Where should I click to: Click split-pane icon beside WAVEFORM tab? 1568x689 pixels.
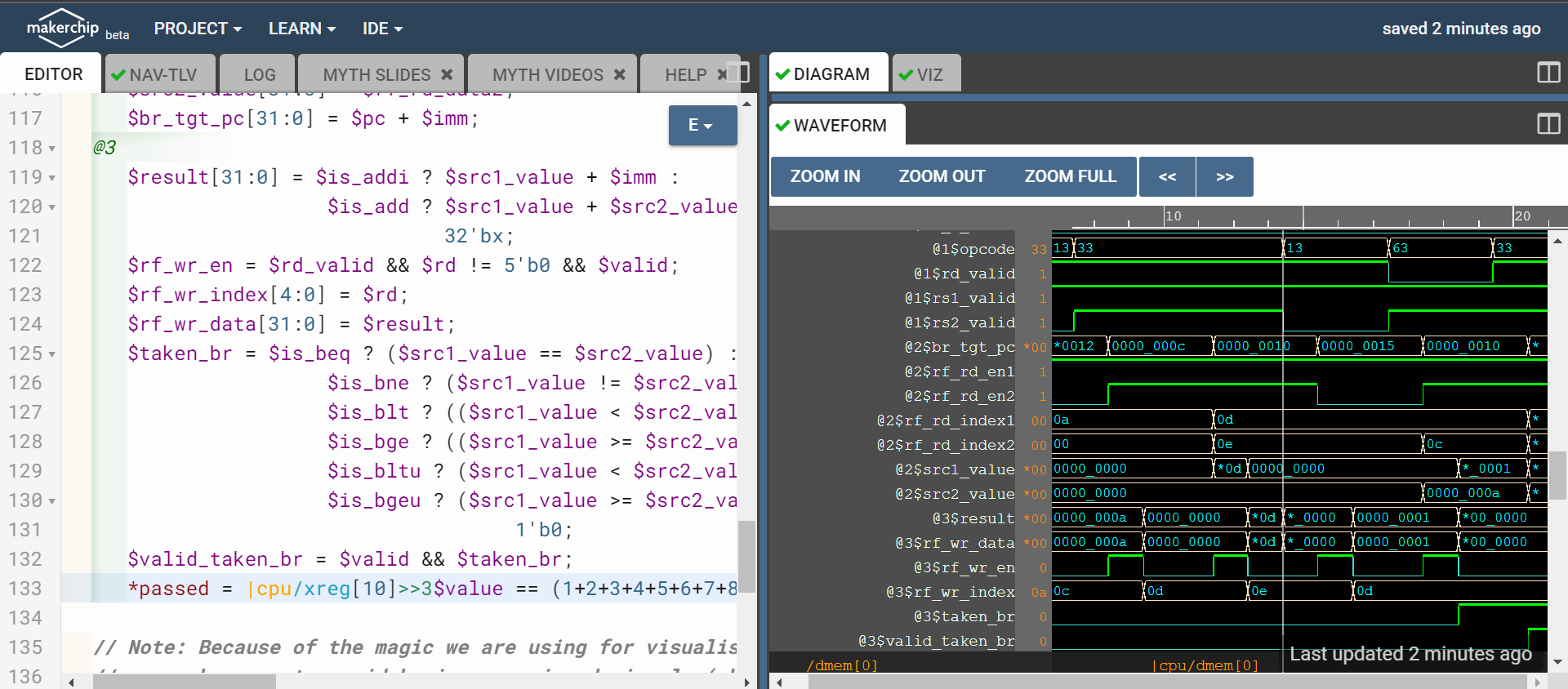(1548, 124)
